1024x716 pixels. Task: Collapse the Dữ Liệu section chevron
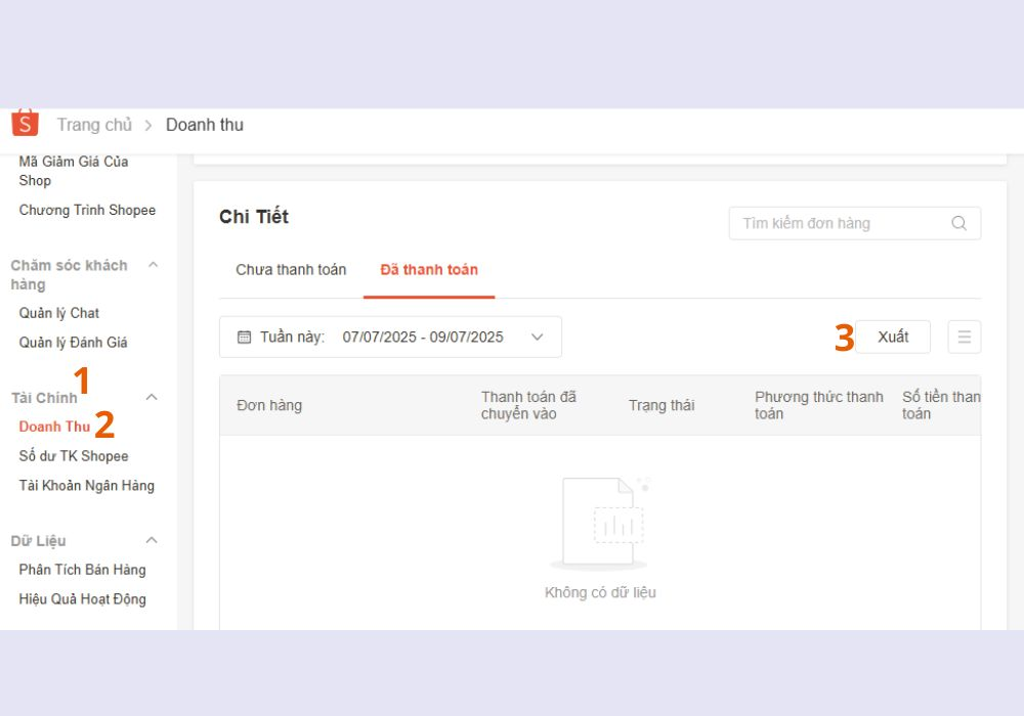click(152, 540)
